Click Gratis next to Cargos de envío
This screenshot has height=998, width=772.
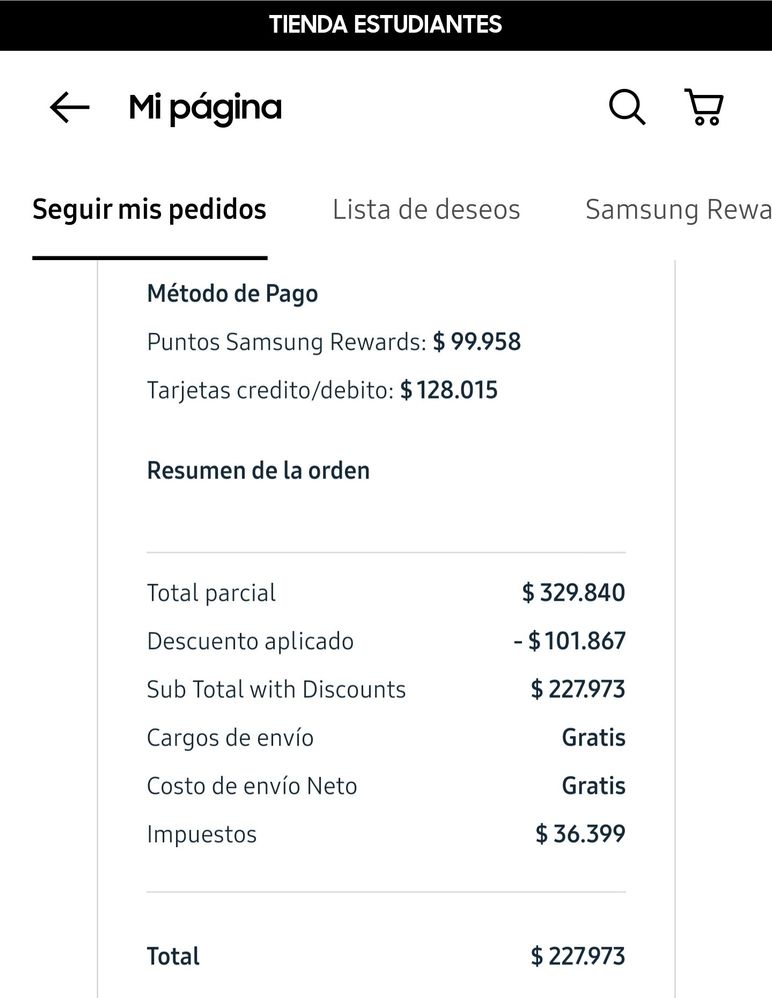594,738
